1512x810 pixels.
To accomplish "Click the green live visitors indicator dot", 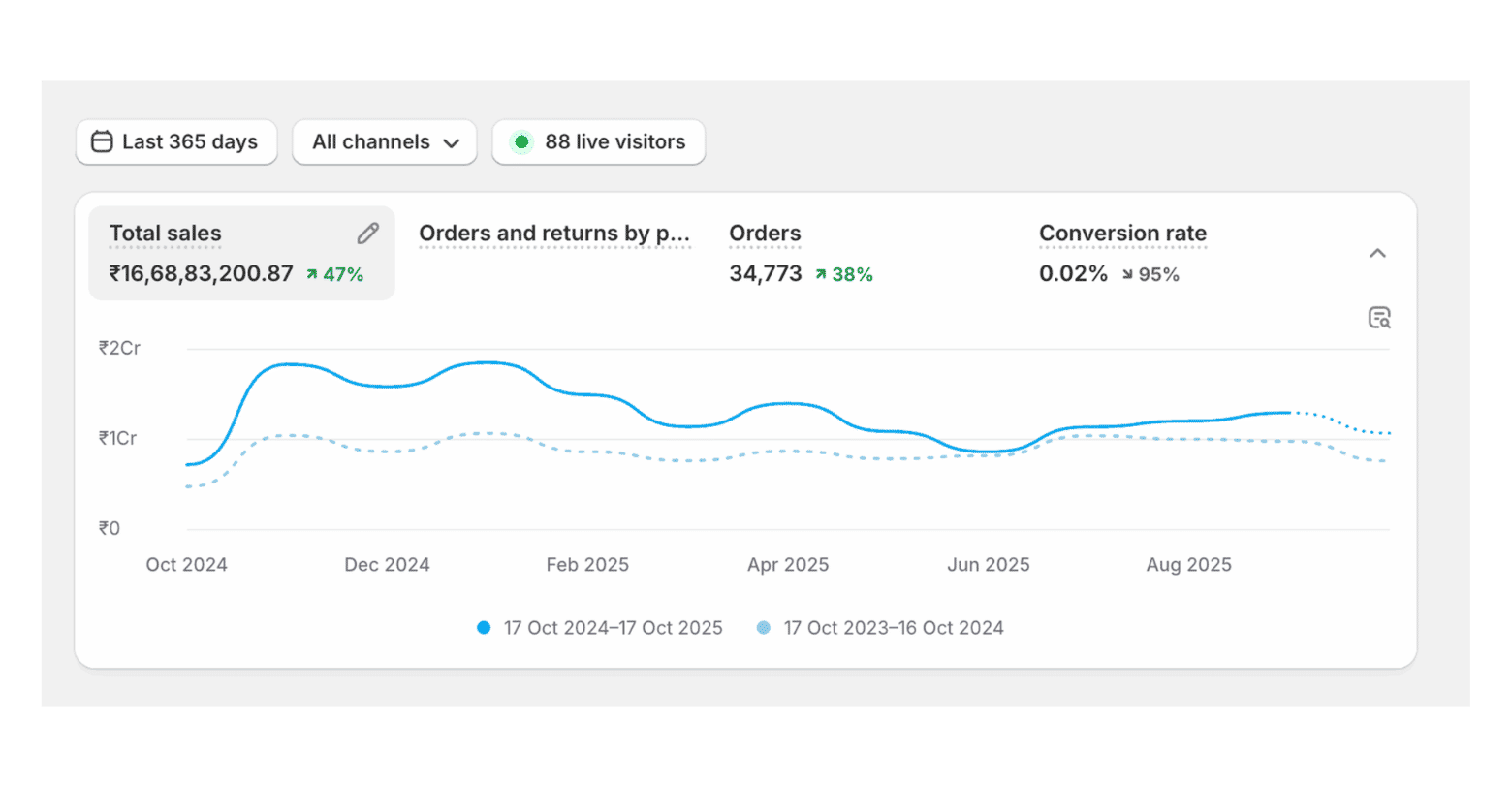I will coord(522,140).
